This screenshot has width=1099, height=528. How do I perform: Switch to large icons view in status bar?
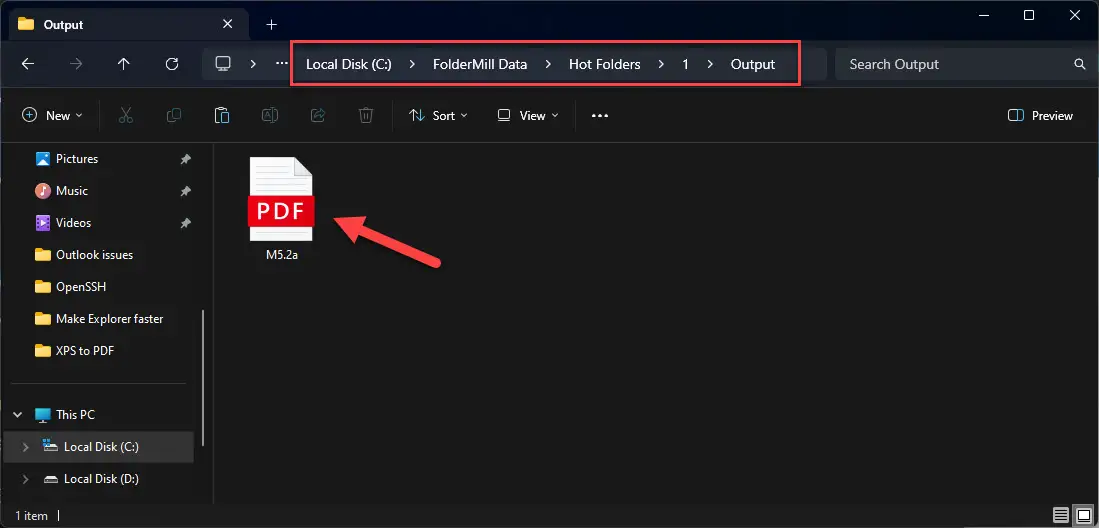point(1083,516)
